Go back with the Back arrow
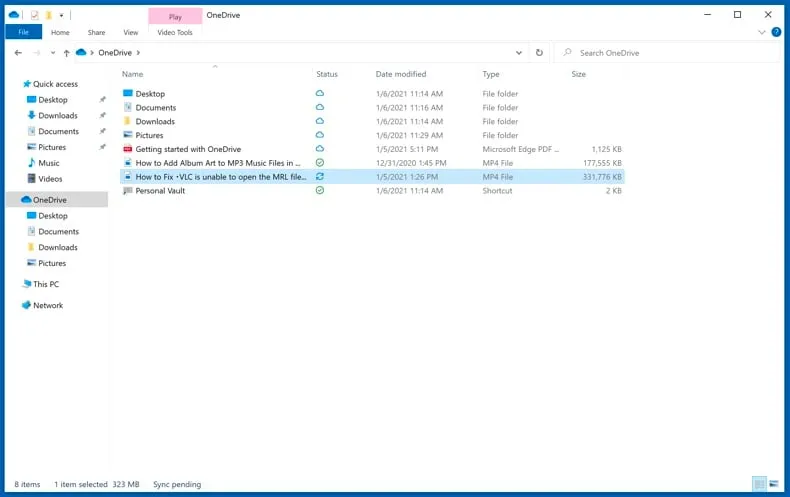Screen dimensions: 790x497 point(18,52)
